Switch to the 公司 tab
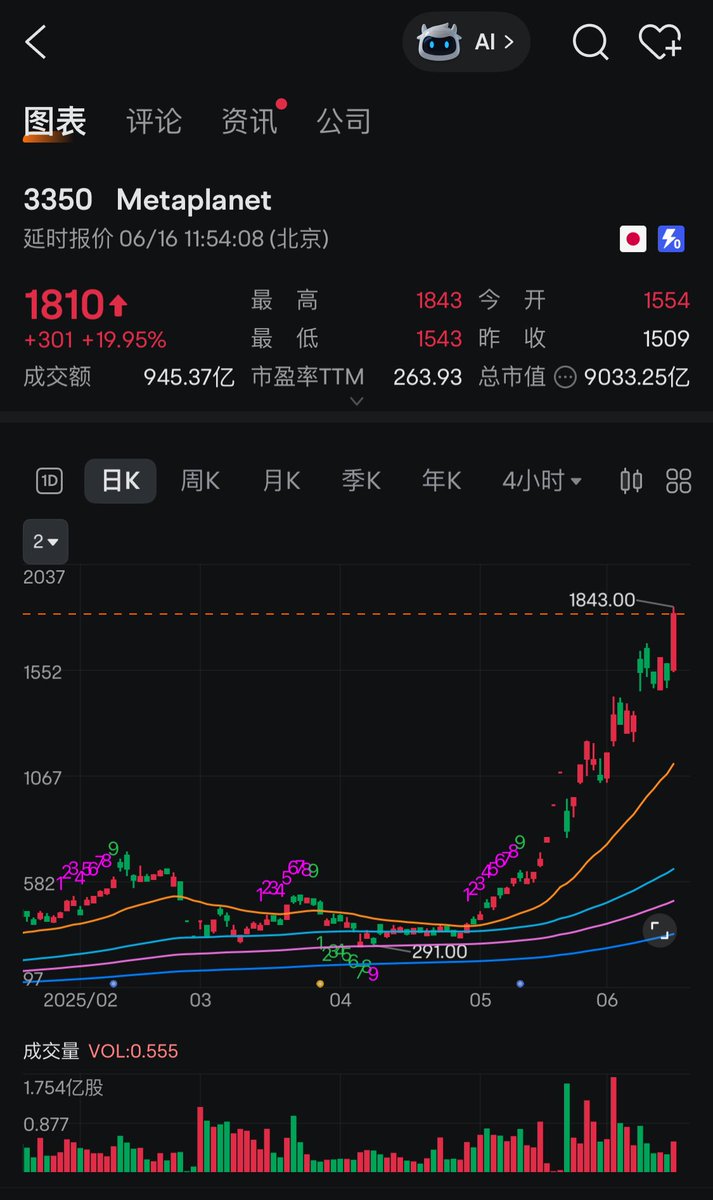This screenshot has width=713, height=1200. click(344, 122)
